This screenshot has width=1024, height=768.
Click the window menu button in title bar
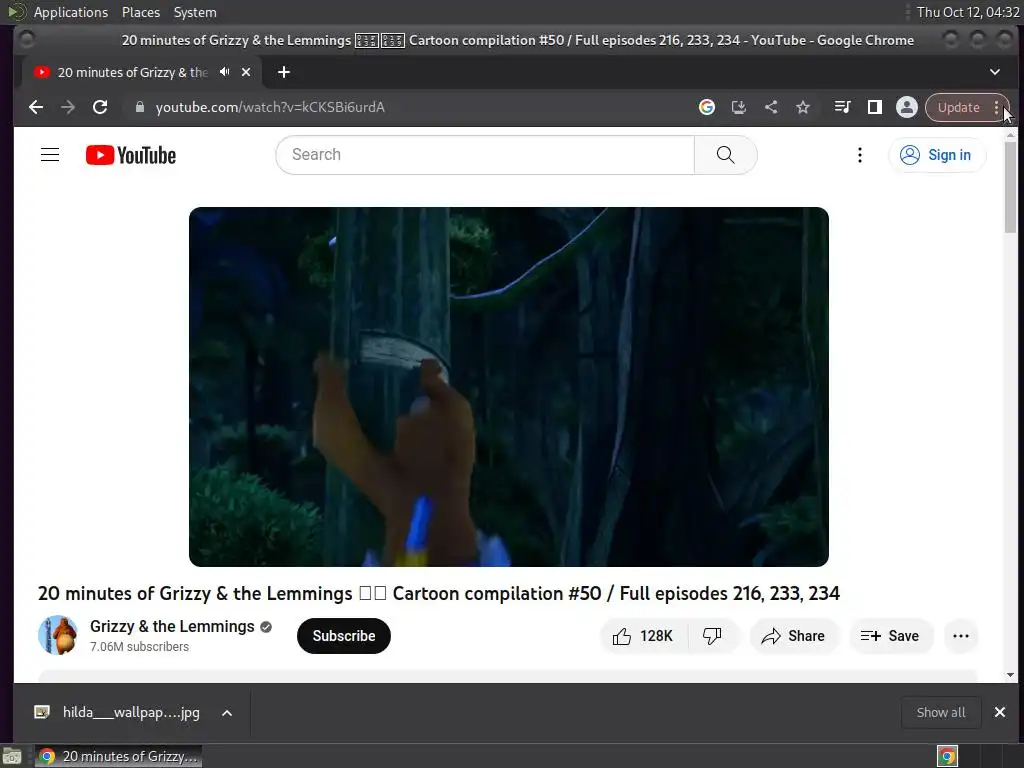click(27, 40)
